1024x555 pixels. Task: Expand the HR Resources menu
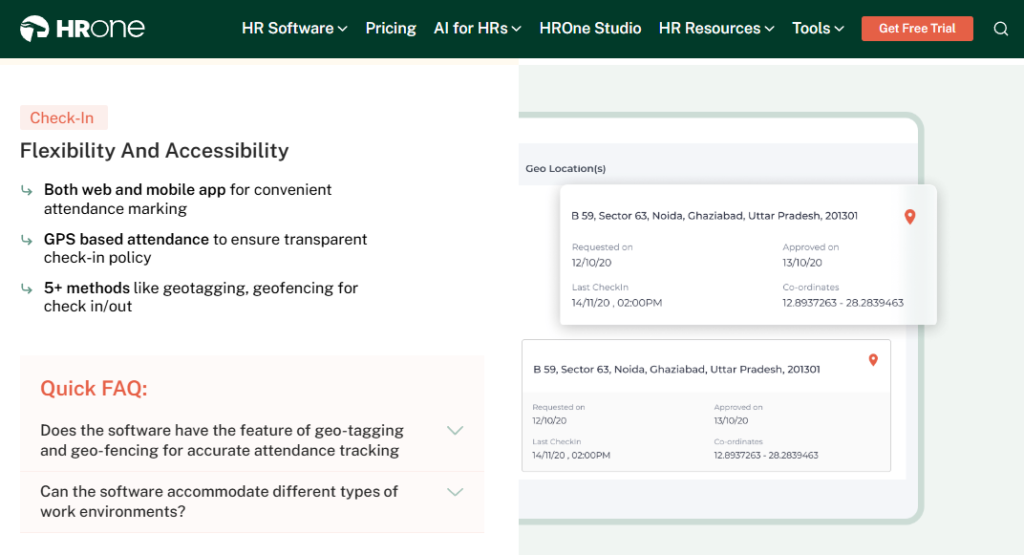click(716, 29)
